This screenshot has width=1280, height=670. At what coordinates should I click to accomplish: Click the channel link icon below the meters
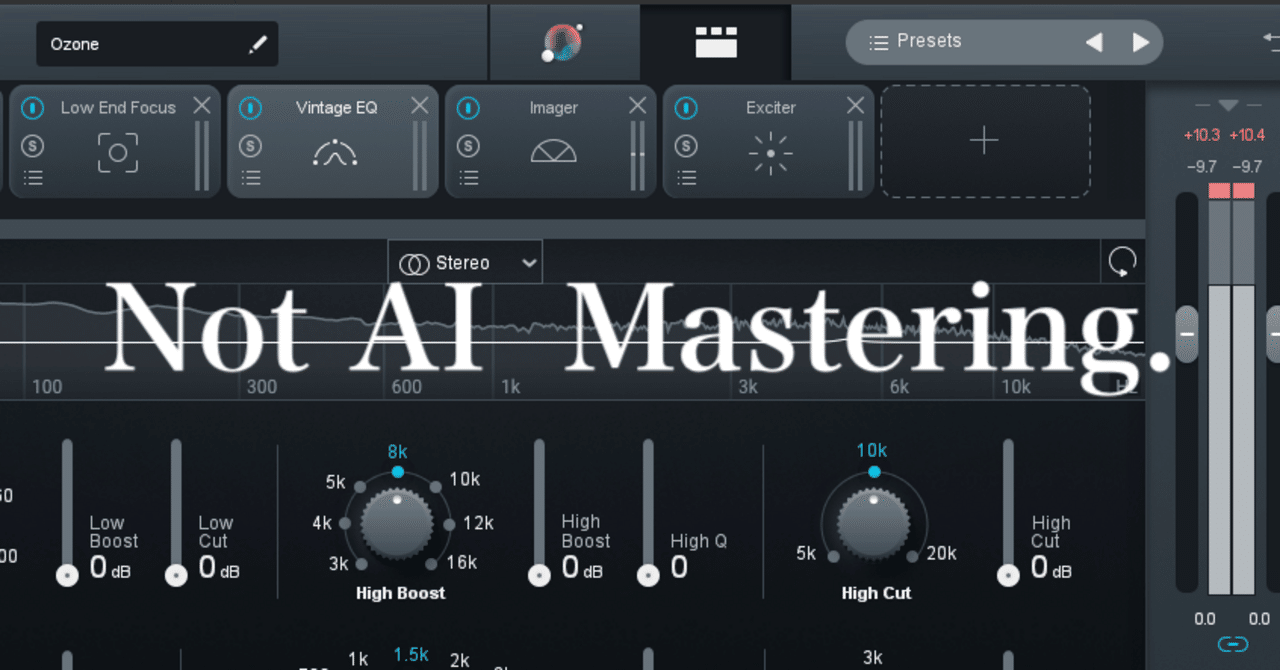(x=1232, y=644)
